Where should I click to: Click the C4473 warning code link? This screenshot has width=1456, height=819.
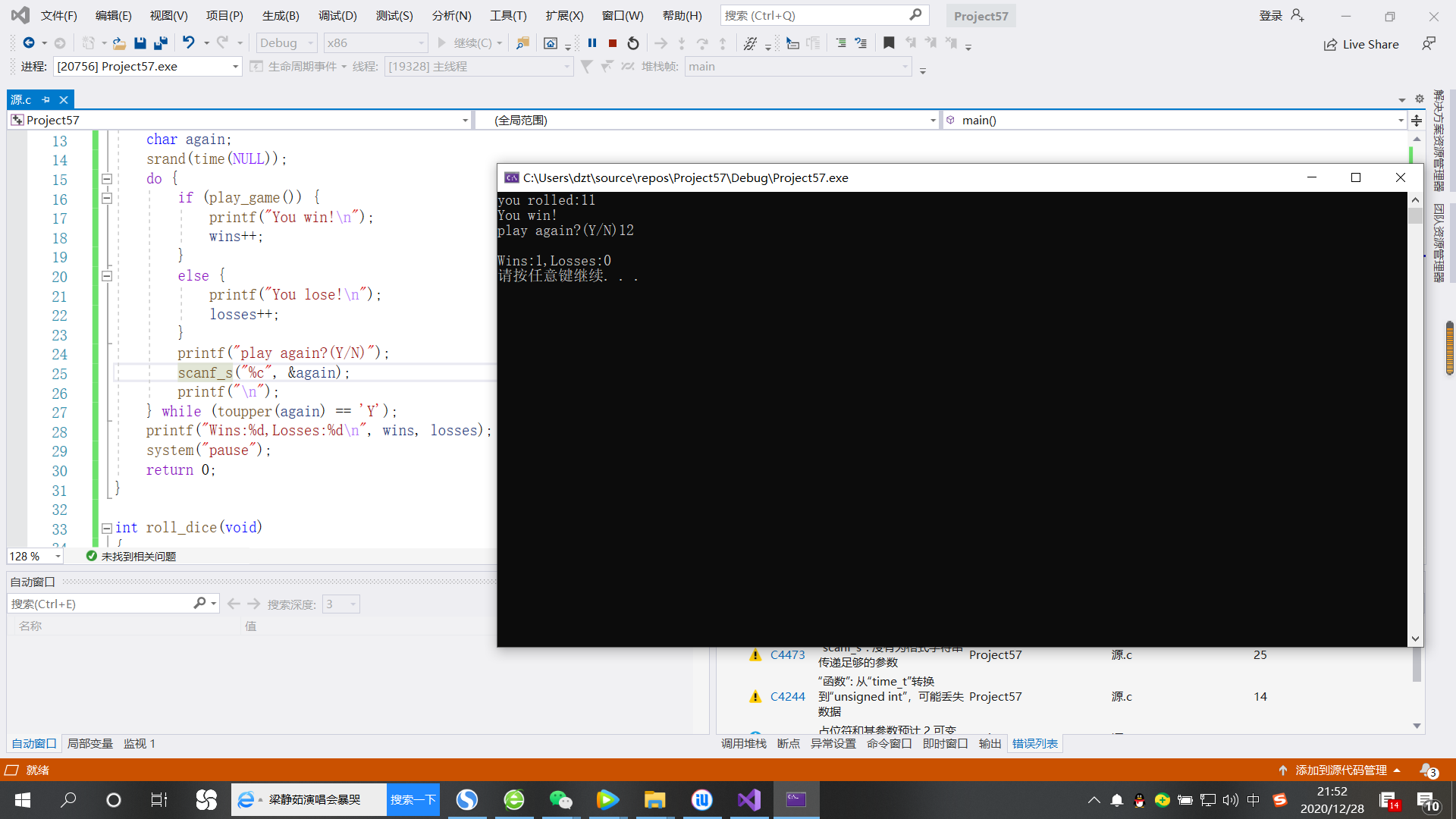(x=787, y=654)
